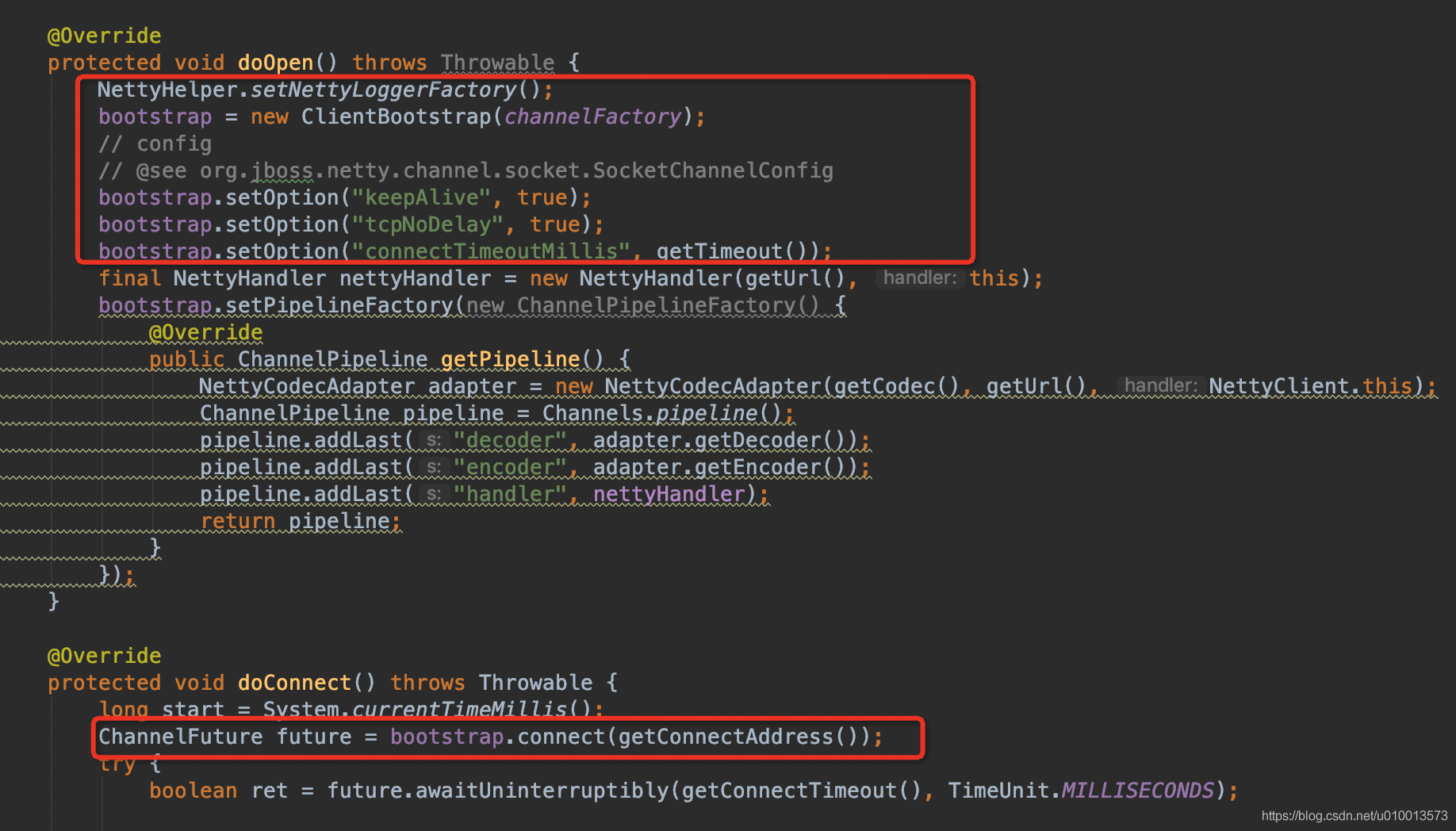Select the ClientBootstrap constructor name

[396, 117]
